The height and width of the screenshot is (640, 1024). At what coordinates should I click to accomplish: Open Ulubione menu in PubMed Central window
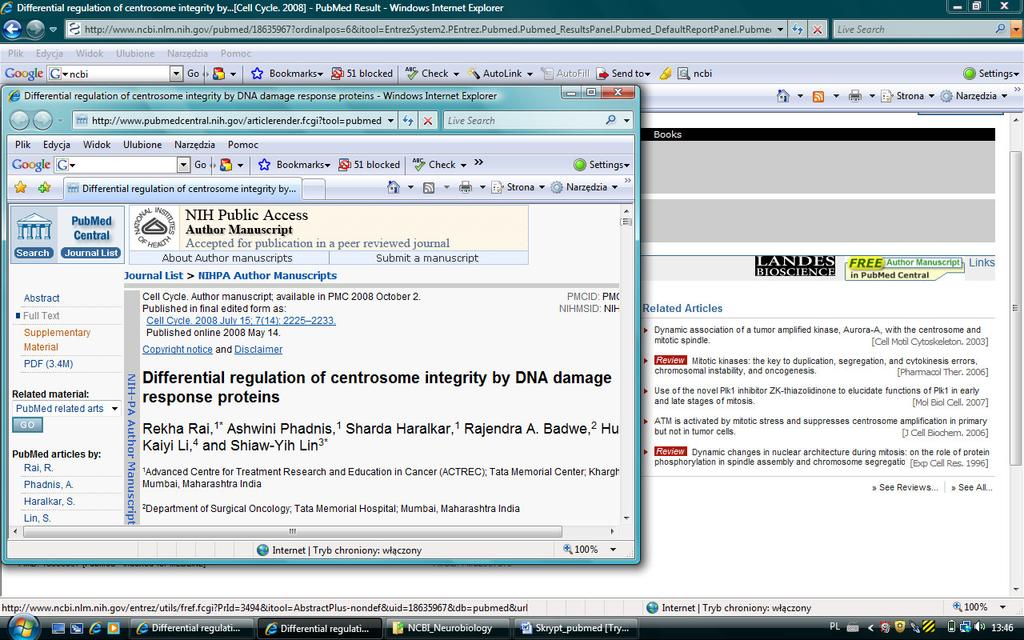(142, 144)
